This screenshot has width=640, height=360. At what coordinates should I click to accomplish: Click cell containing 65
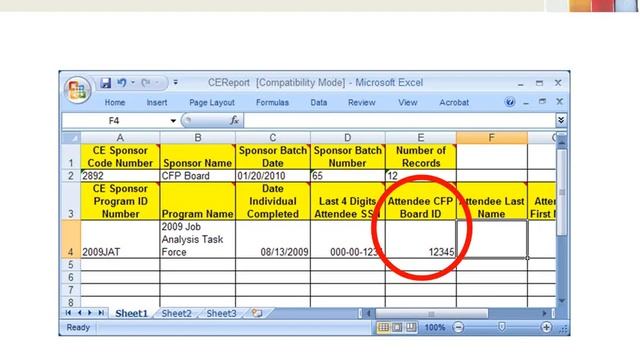pos(347,176)
